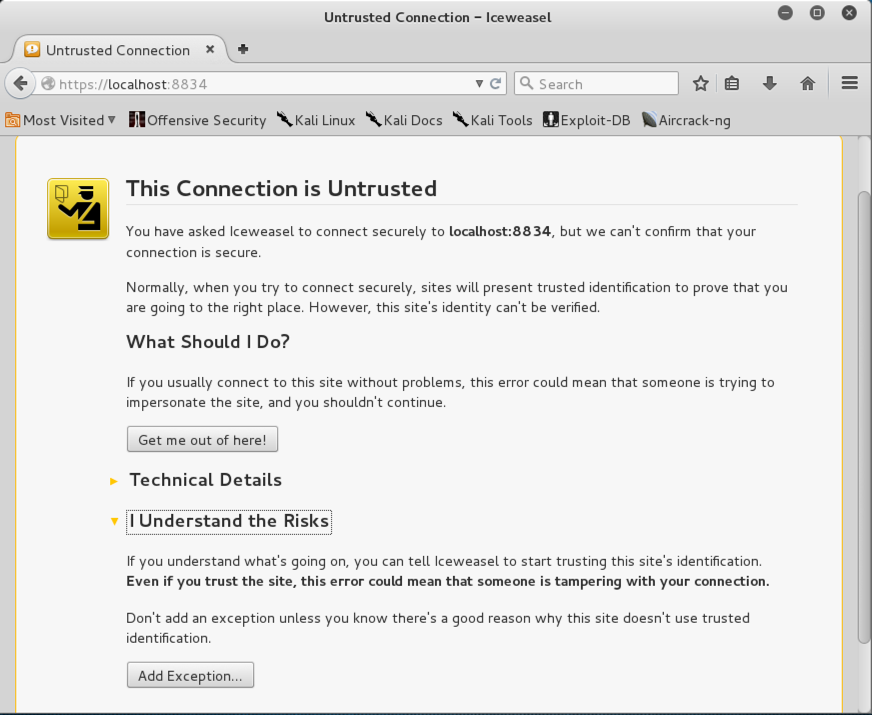This screenshot has height=715, width=872.
Task: Close the Iceweasel window
Action: pyautogui.click(x=849, y=12)
